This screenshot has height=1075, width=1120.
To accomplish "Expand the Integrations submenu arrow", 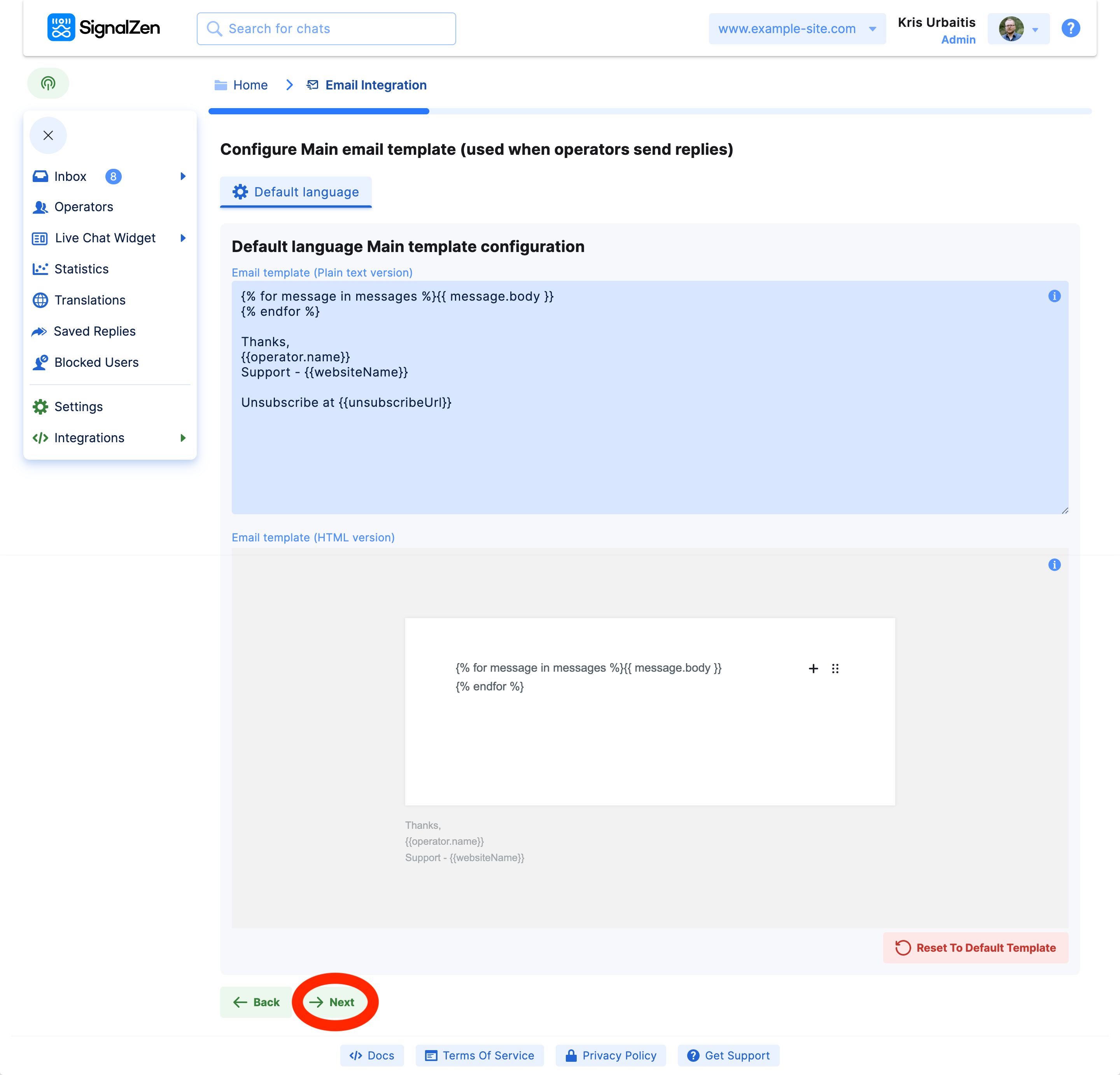I will point(183,438).
